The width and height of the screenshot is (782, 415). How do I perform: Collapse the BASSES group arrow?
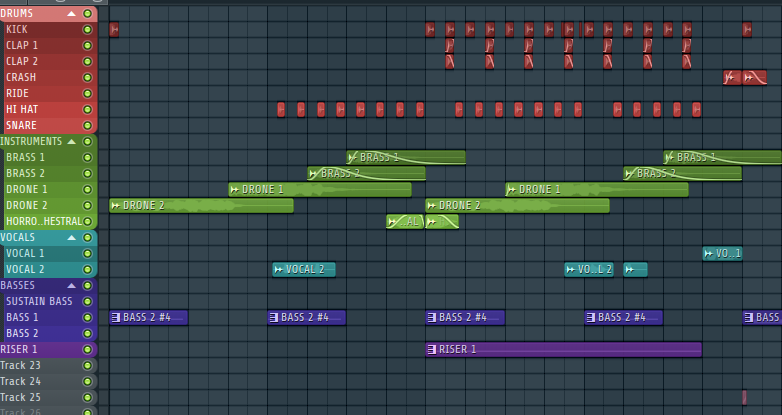pos(71,286)
